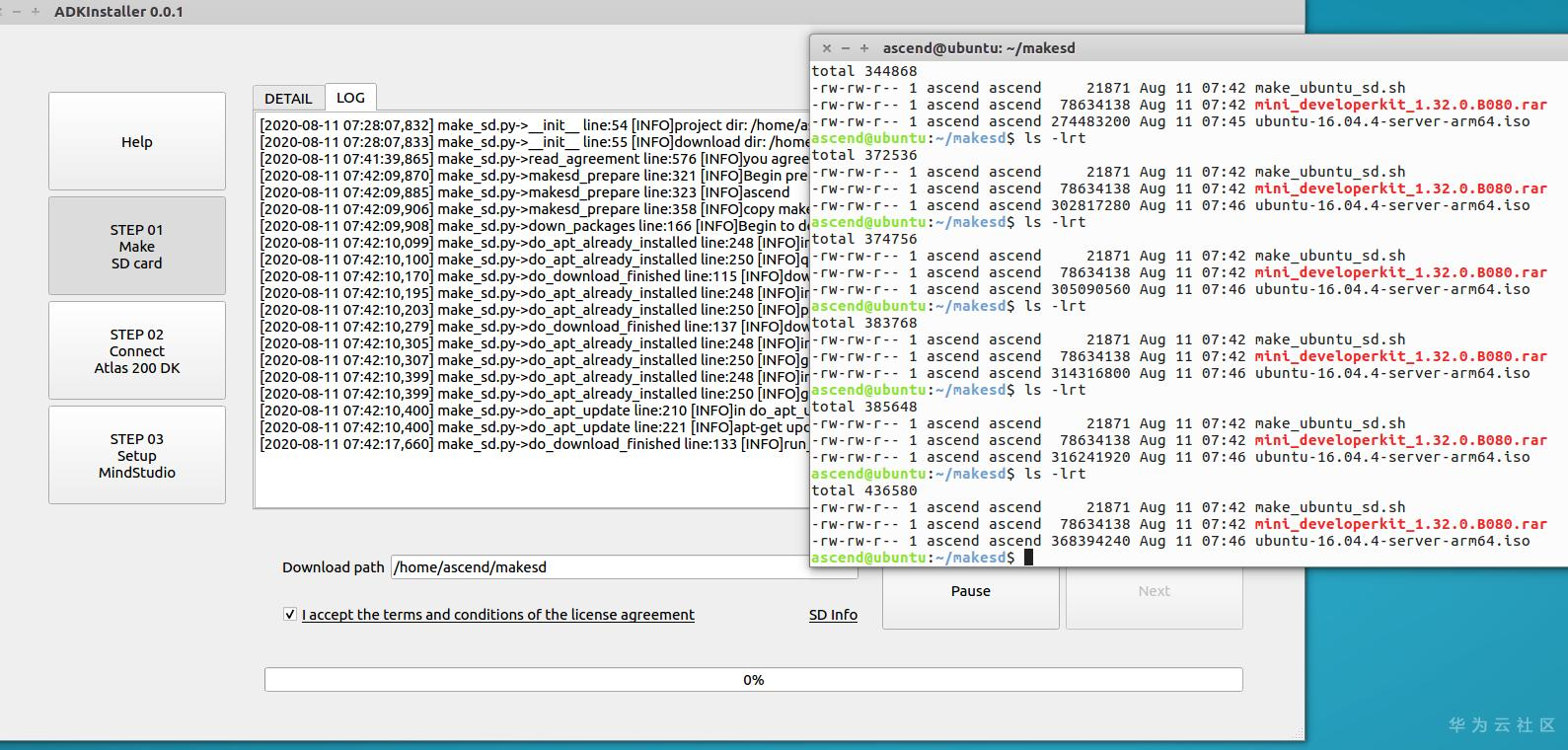Maximize the ADKInstaller window

(36, 12)
